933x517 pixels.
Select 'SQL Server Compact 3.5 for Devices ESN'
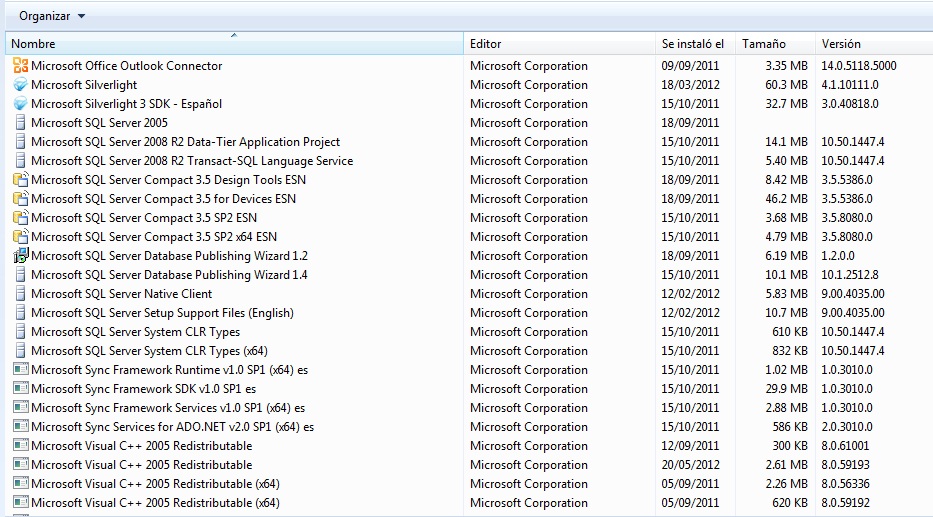pyautogui.click(x=164, y=199)
